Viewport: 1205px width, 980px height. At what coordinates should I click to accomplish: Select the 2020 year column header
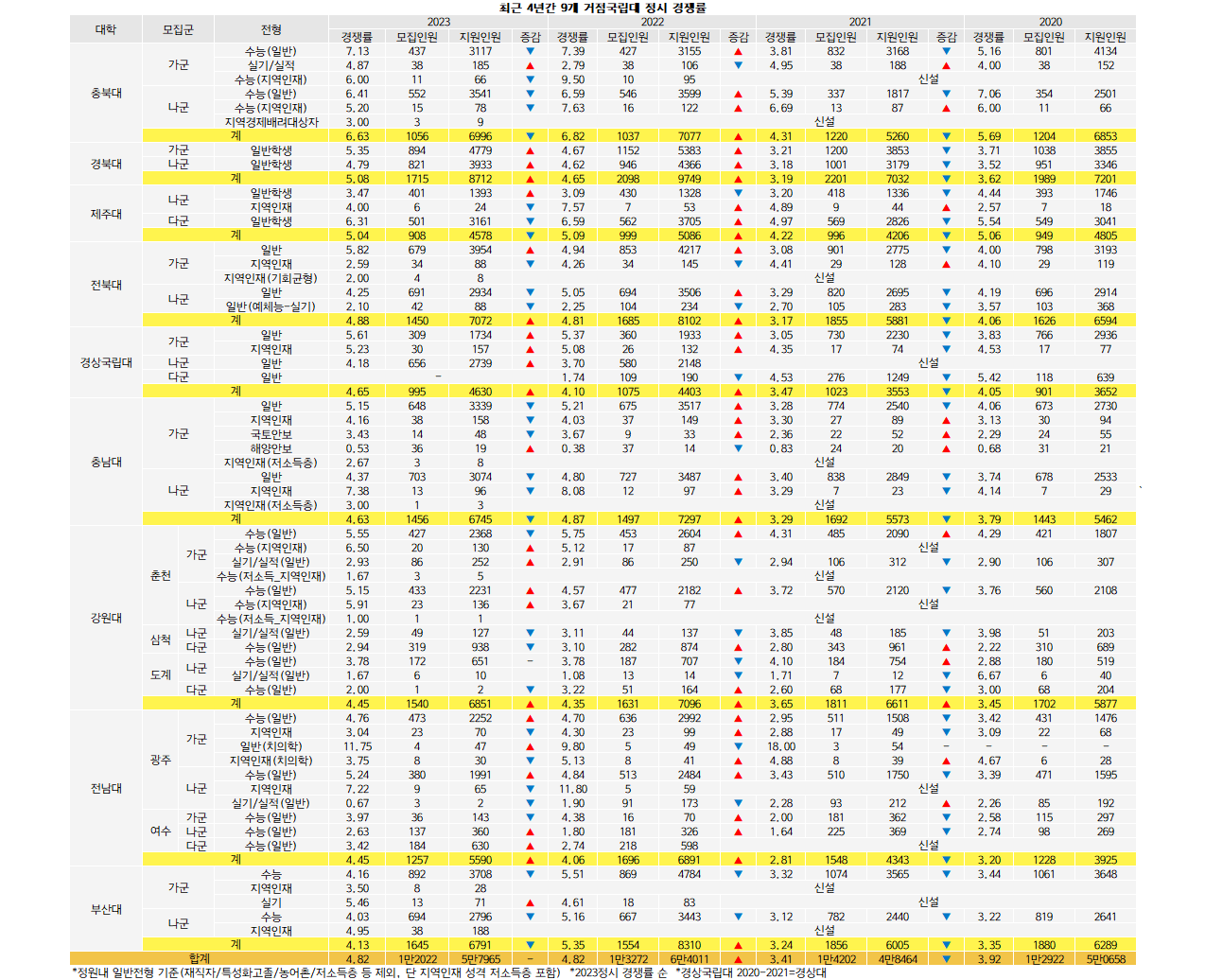(1050, 22)
